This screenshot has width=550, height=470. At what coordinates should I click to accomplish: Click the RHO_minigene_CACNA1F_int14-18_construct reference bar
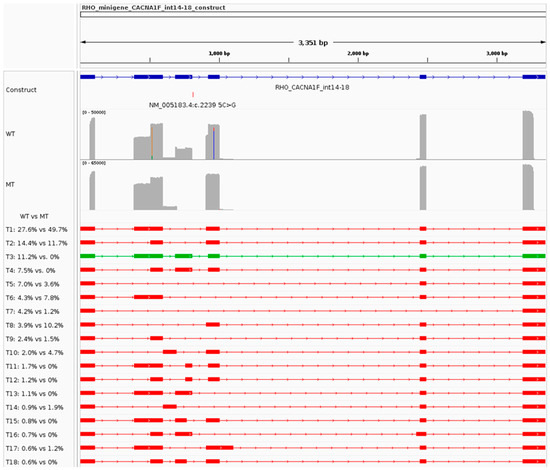(313, 14)
